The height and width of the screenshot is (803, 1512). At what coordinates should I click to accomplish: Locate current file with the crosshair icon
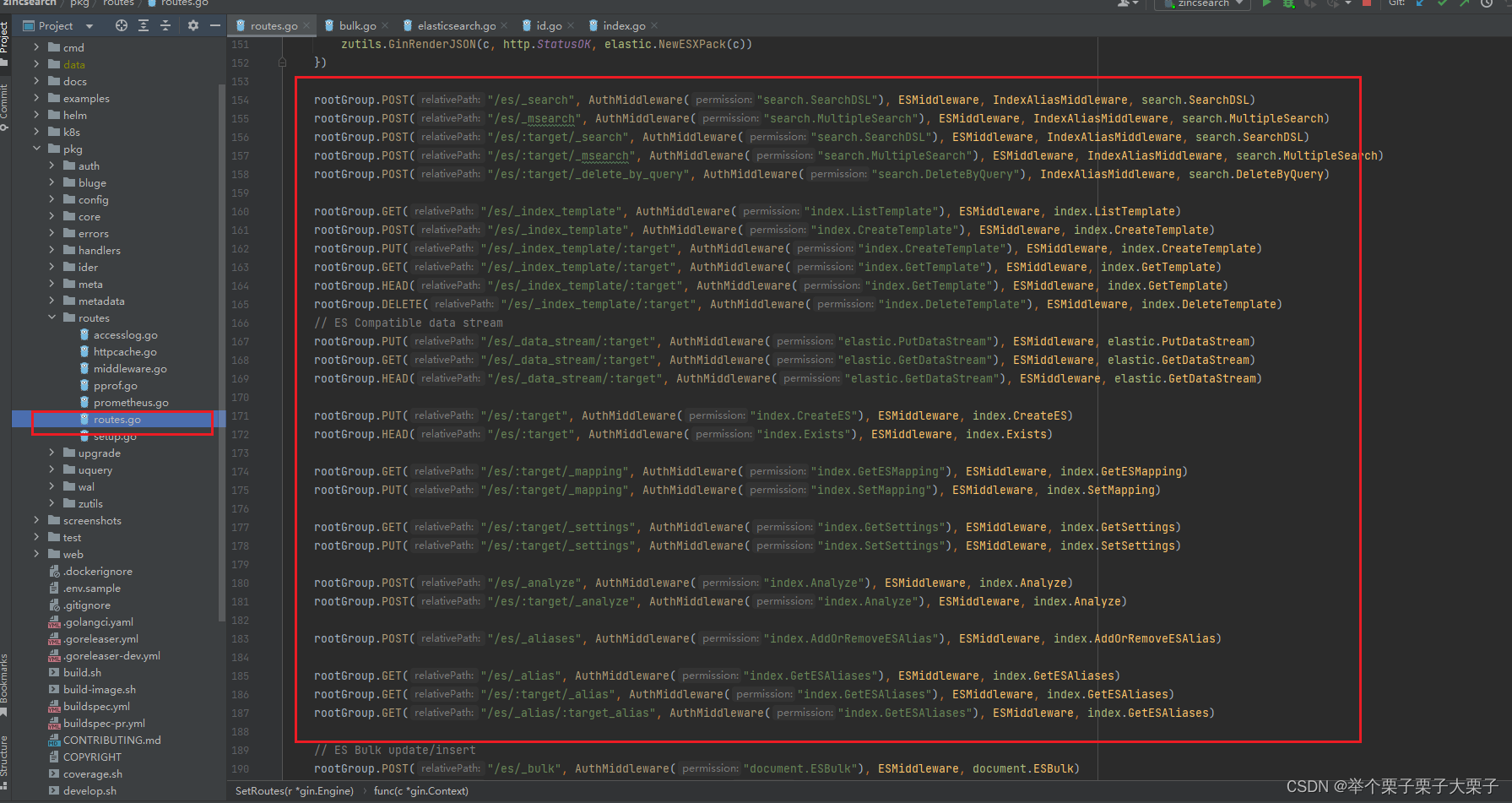(121, 25)
